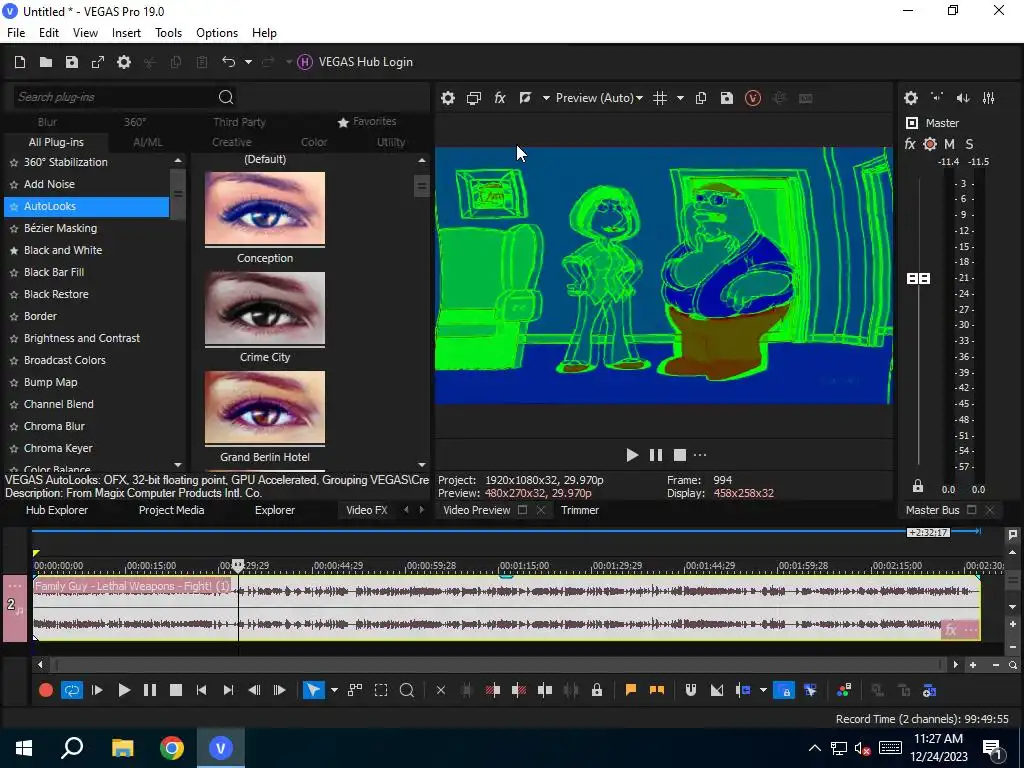Toggle the Dim Output speaker icon

[963, 98]
